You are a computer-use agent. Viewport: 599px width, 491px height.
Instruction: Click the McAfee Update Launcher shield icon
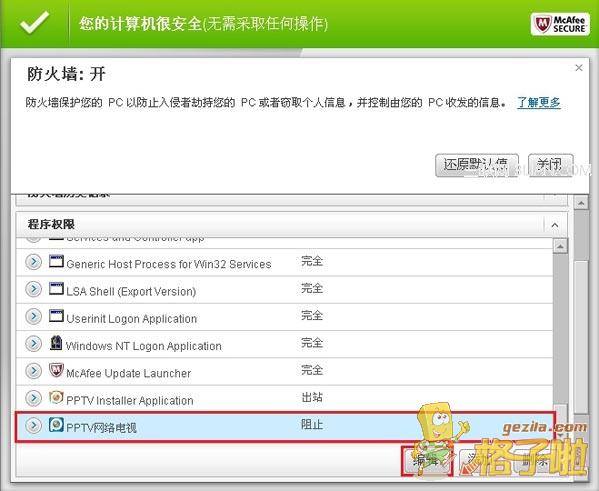pyautogui.click(x=56, y=370)
